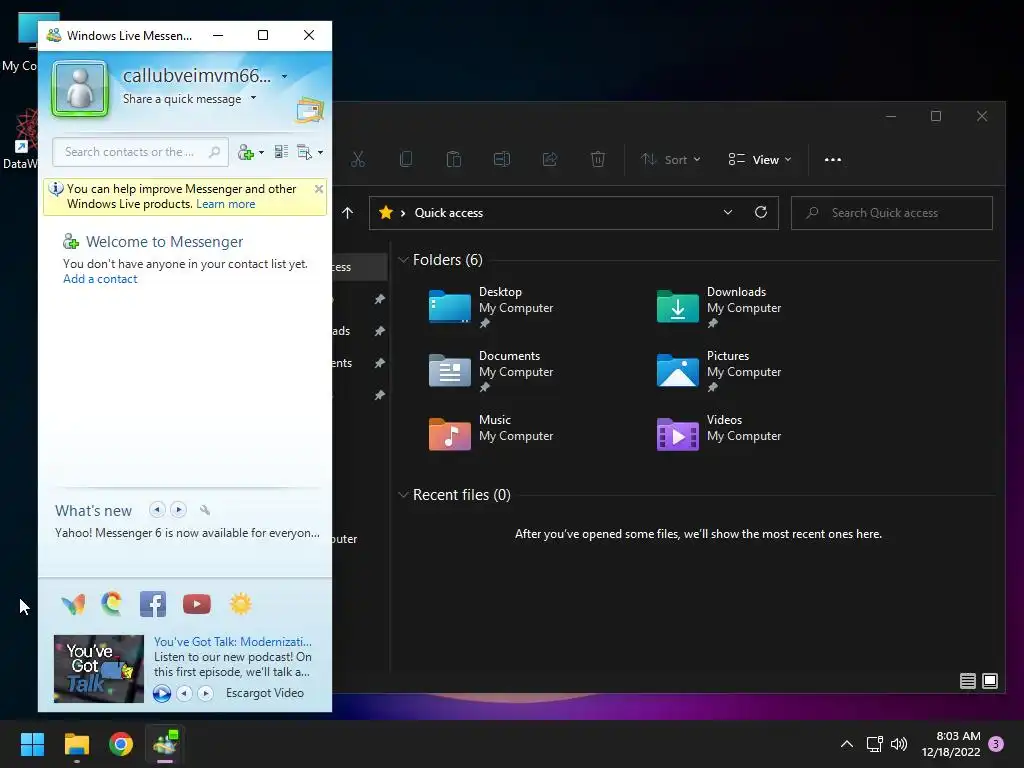Click the Paste icon in File Explorer
The image size is (1024, 768).
453,159
